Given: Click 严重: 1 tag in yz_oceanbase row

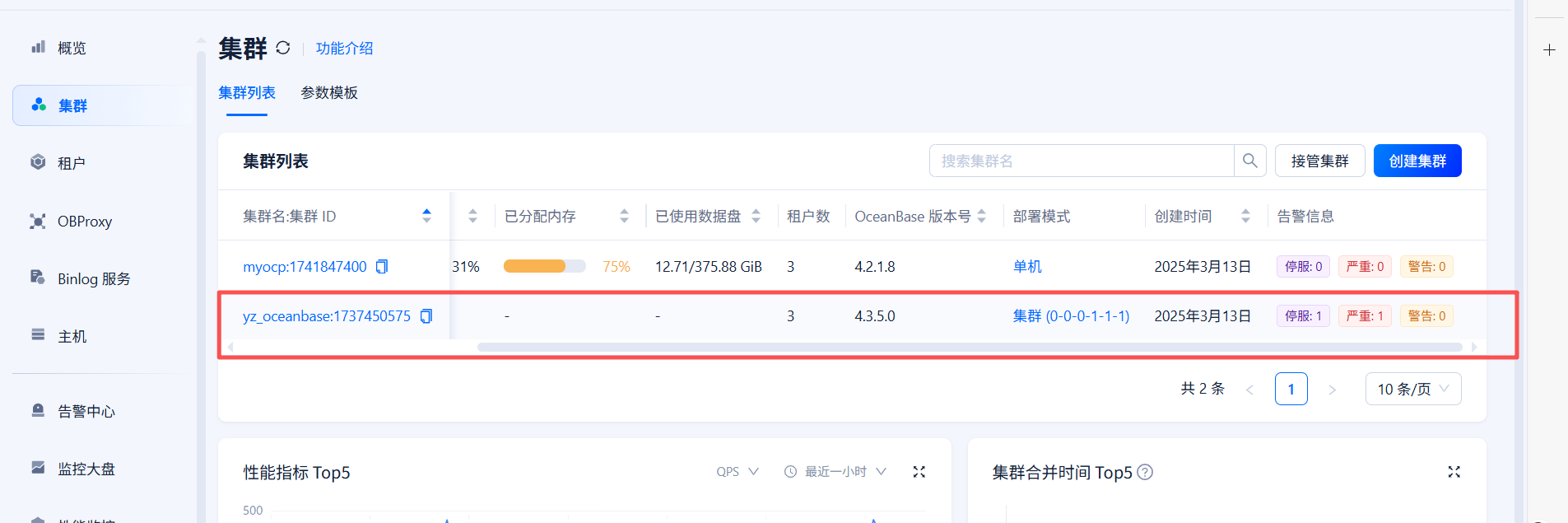Looking at the screenshot, I should [1365, 316].
